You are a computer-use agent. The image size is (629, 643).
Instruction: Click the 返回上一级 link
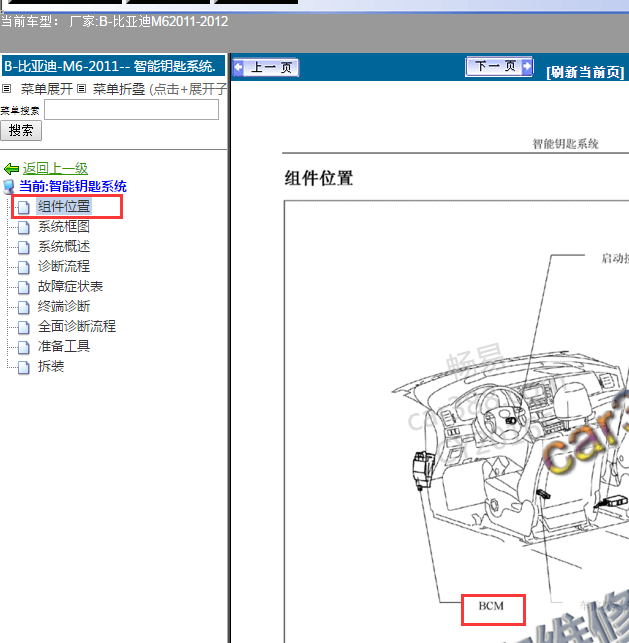point(55,168)
